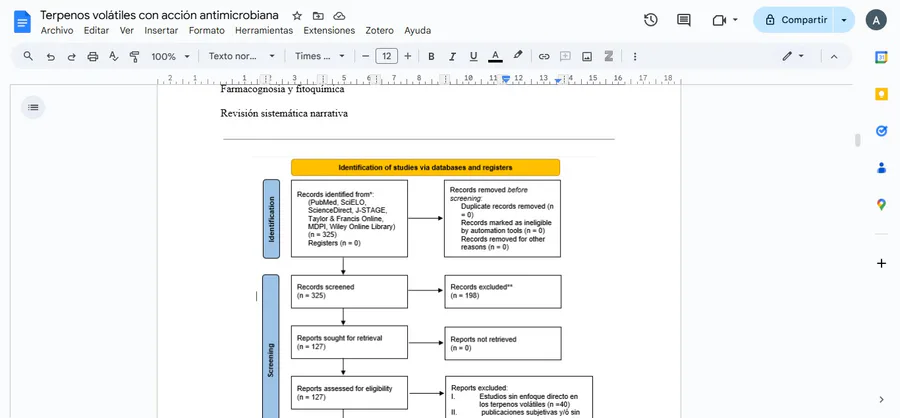The width and height of the screenshot is (900, 418).
Task: Open the search menus magnifier
Action: click(28, 56)
